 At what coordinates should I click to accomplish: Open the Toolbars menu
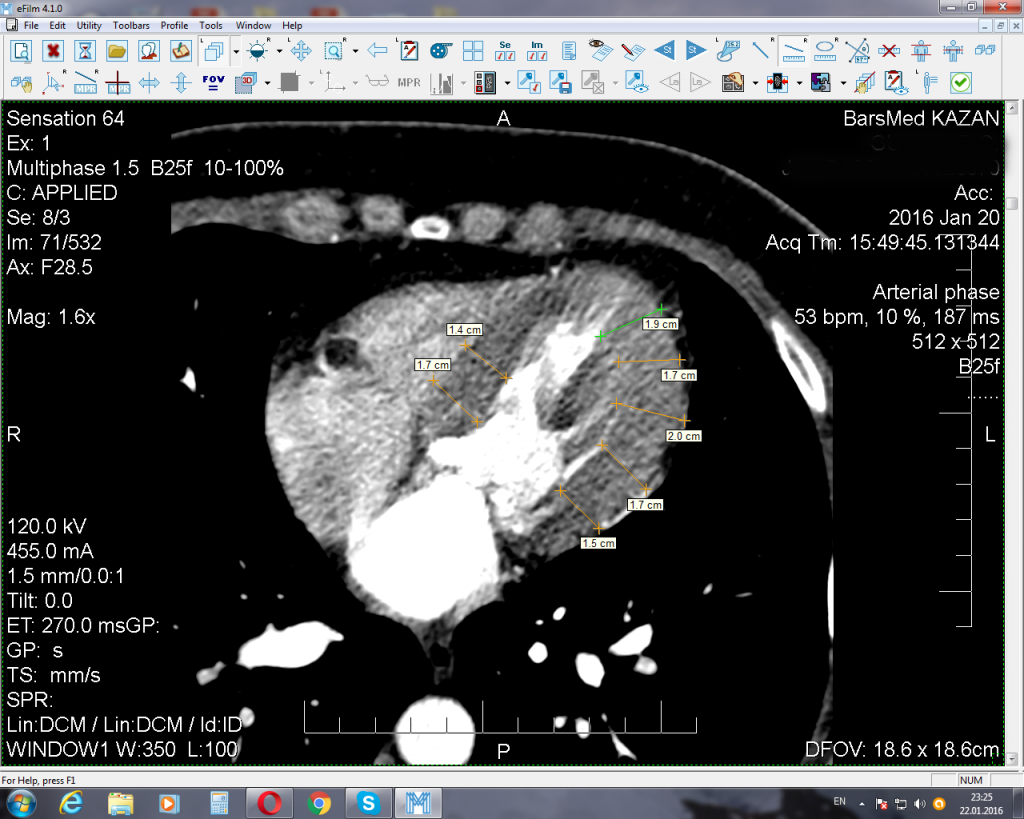pyautogui.click(x=131, y=25)
